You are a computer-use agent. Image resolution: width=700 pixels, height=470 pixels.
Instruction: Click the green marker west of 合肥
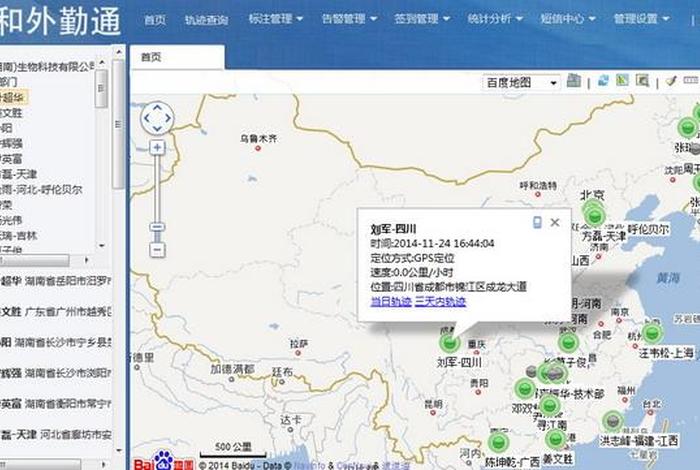coord(568,343)
